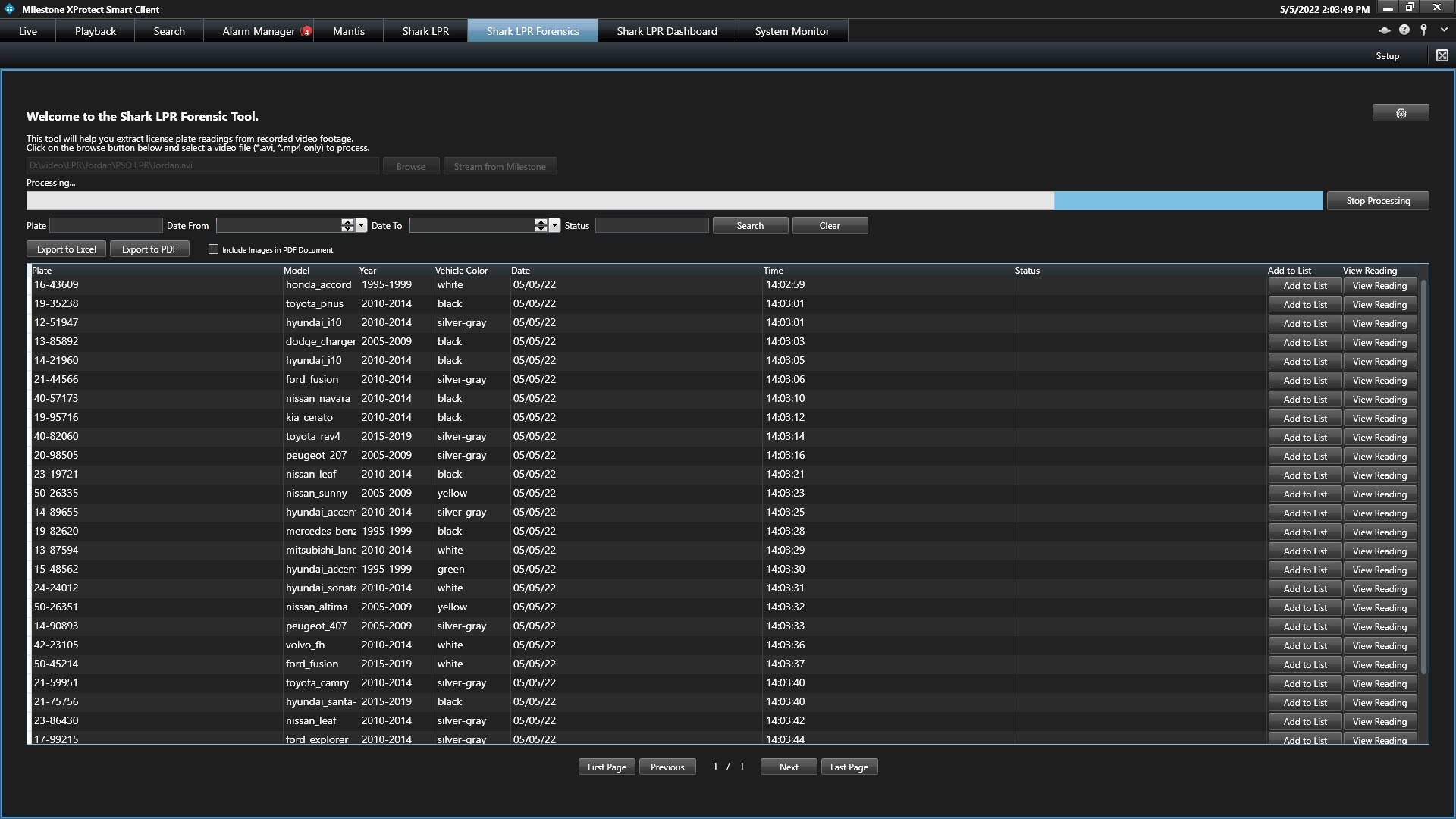This screenshot has width=1456, height=819.
Task: Click the Milestone logo in title bar
Action: coord(10,9)
